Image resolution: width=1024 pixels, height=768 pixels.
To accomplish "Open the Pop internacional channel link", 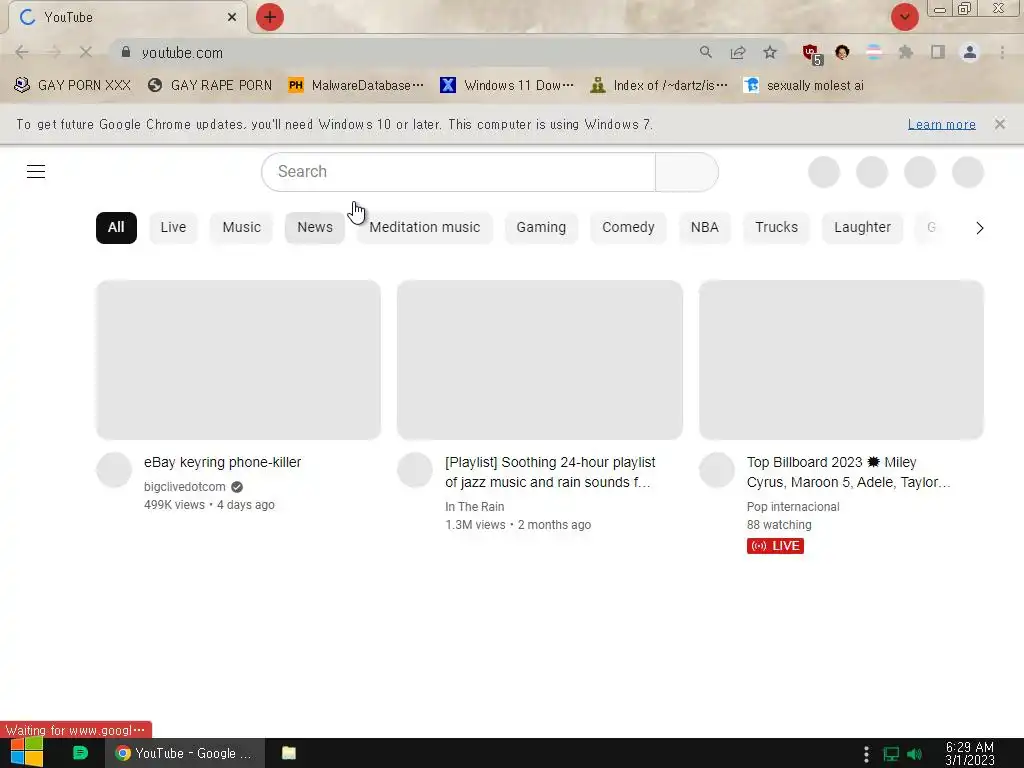I will pos(793,507).
